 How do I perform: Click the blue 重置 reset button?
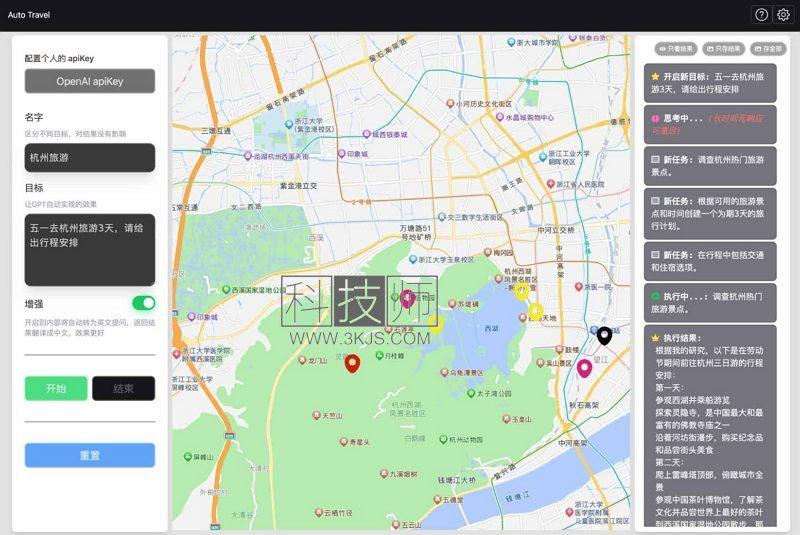[x=90, y=455]
